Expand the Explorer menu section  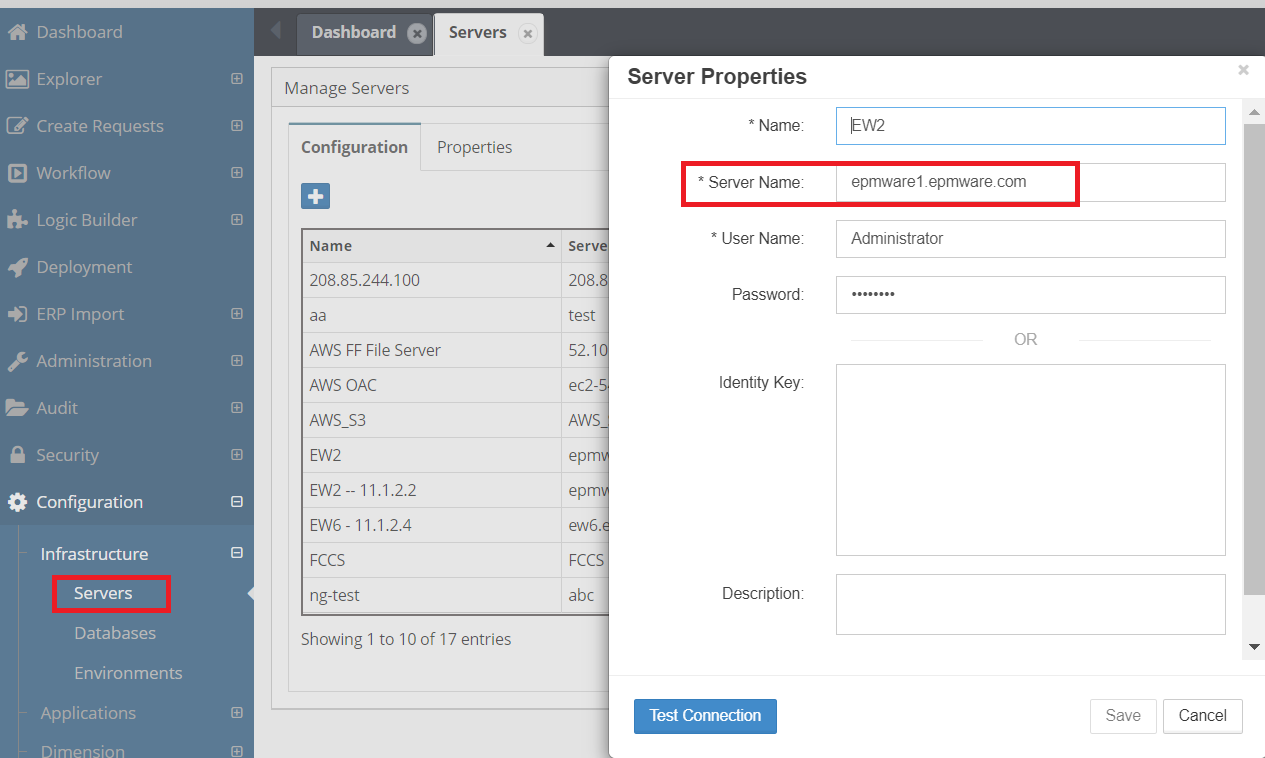(237, 79)
